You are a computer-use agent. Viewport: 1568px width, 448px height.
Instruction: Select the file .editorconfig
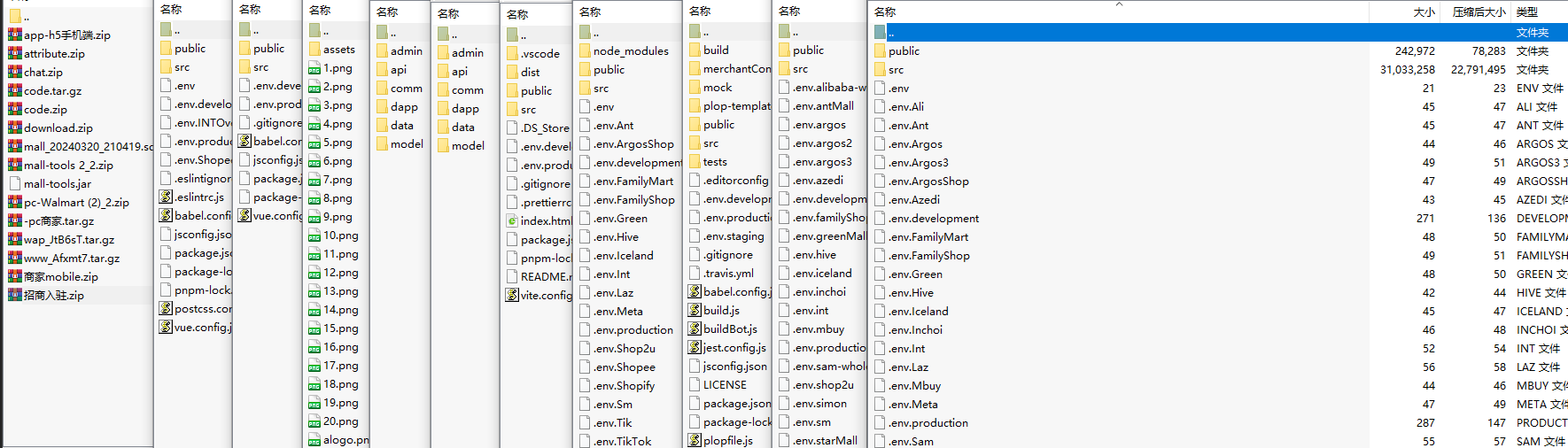pos(736,180)
